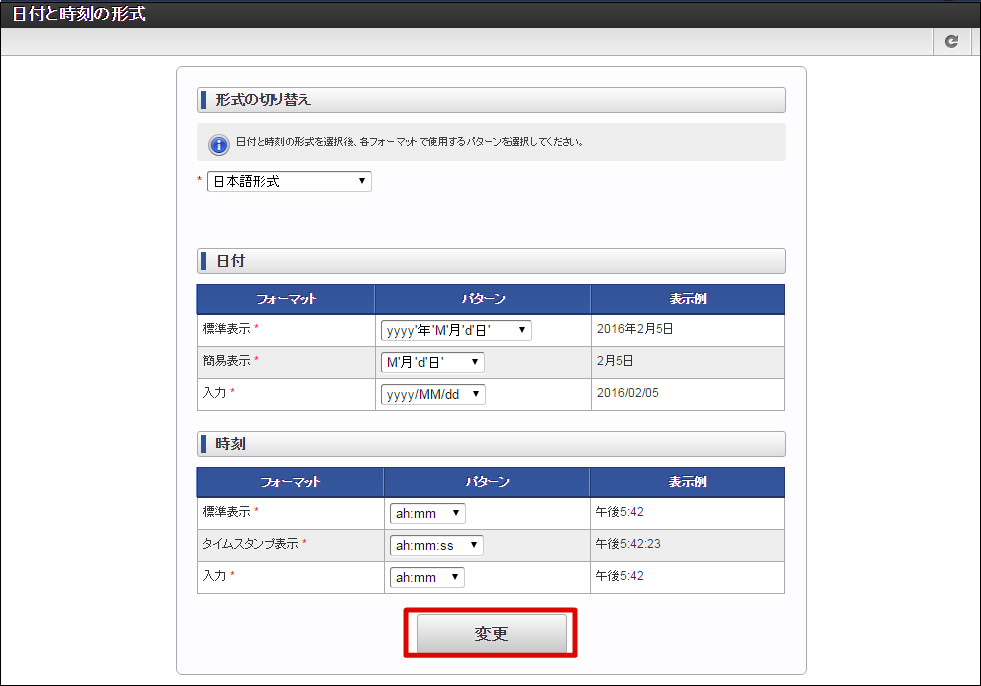The height and width of the screenshot is (686, 981).
Task: Click time 入力 example 午後5:42
Action: coord(619,576)
